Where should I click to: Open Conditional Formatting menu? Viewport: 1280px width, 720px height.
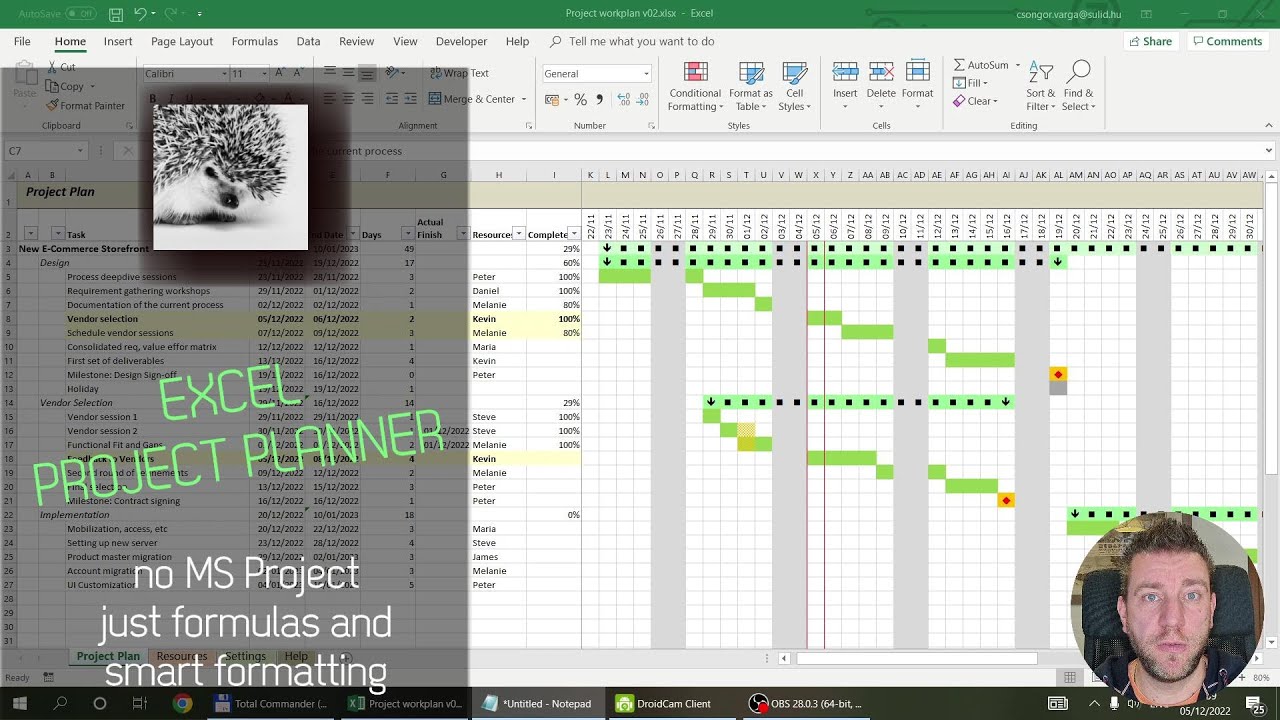tap(695, 87)
